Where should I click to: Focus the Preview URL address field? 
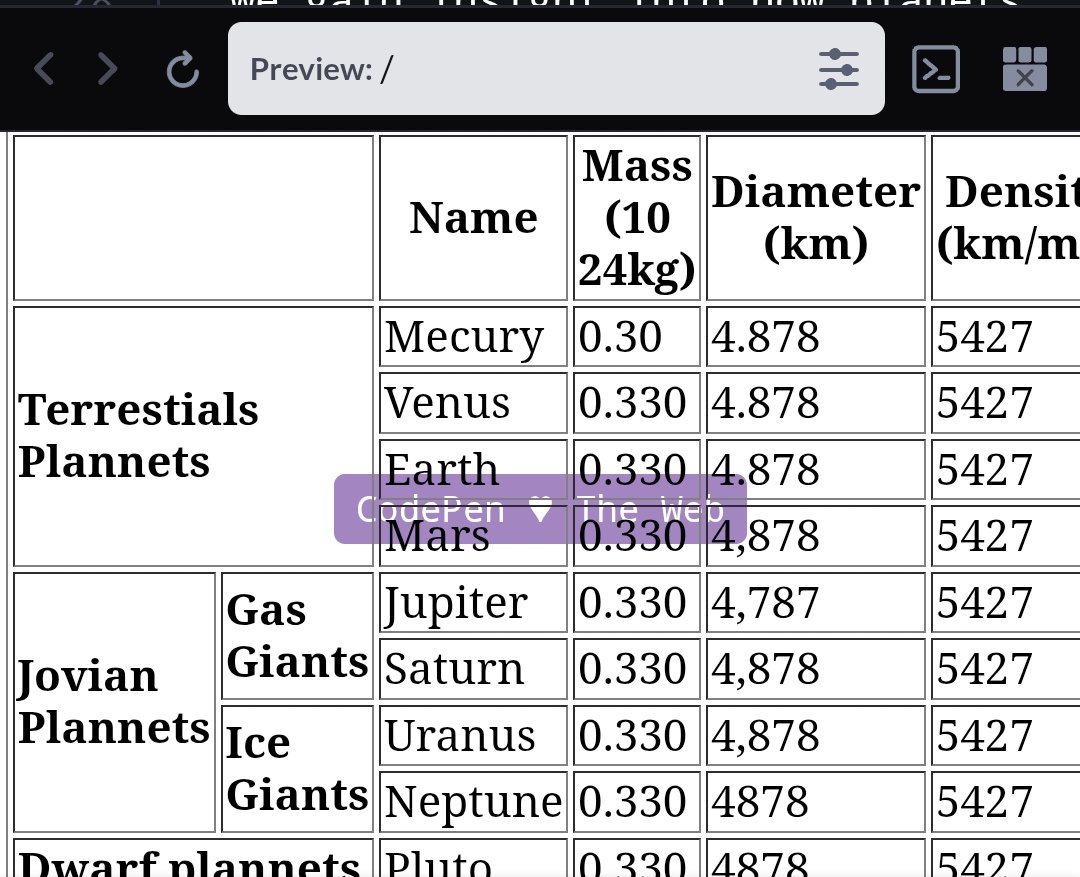556,68
